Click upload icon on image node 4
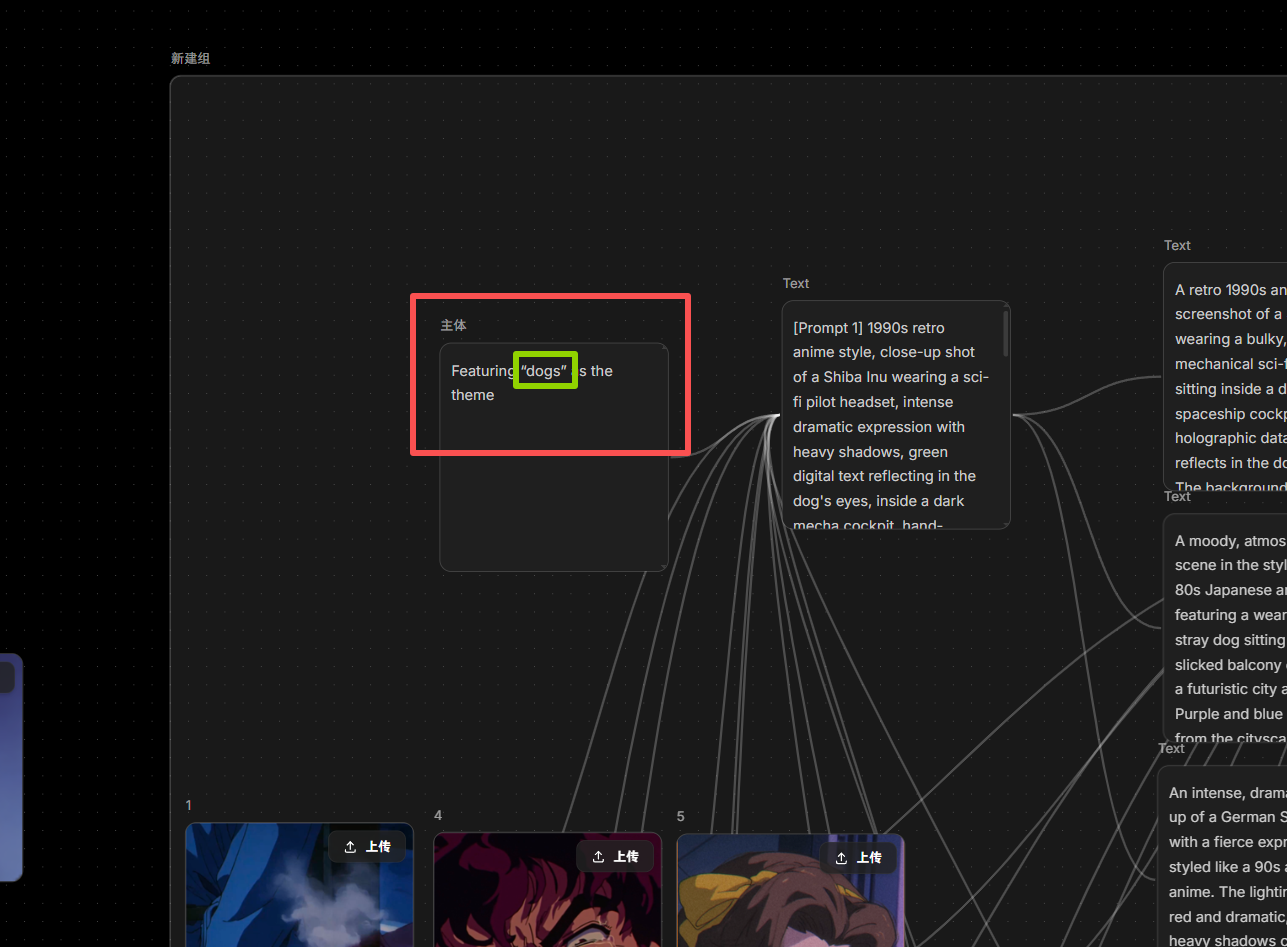This screenshot has height=947, width=1287. [598, 857]
